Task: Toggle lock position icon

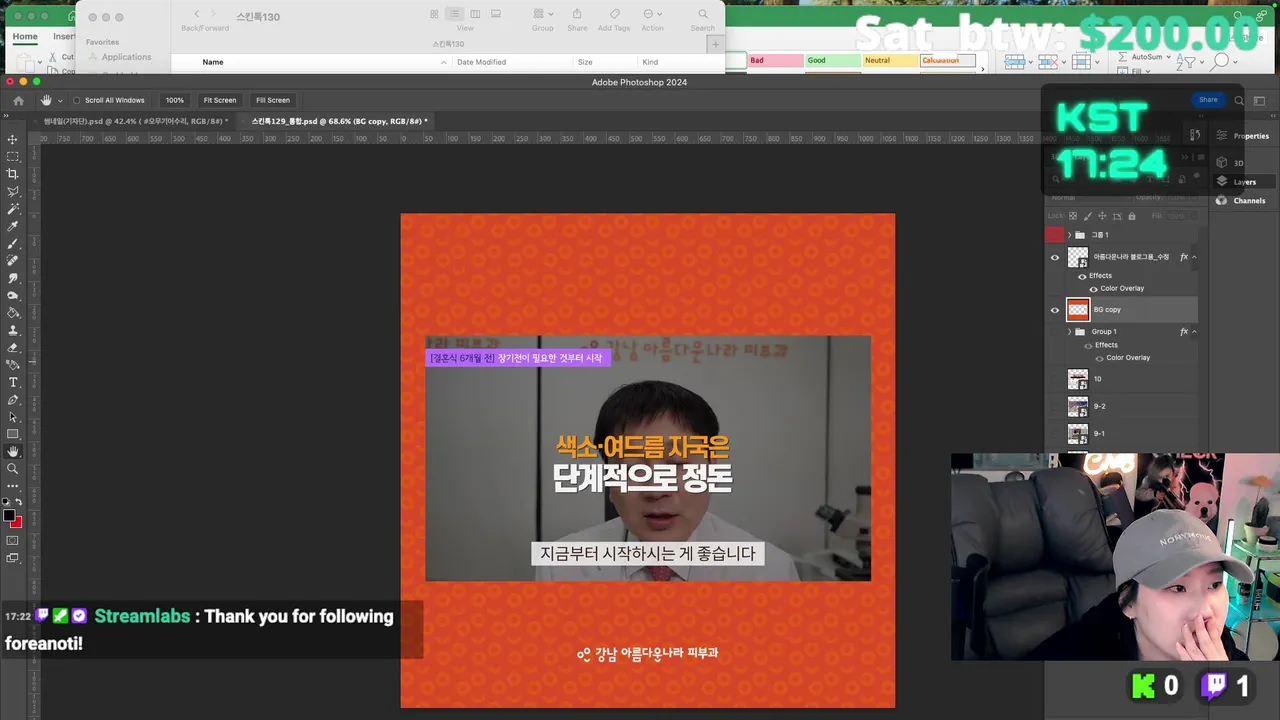Action: click(1103, 216)
